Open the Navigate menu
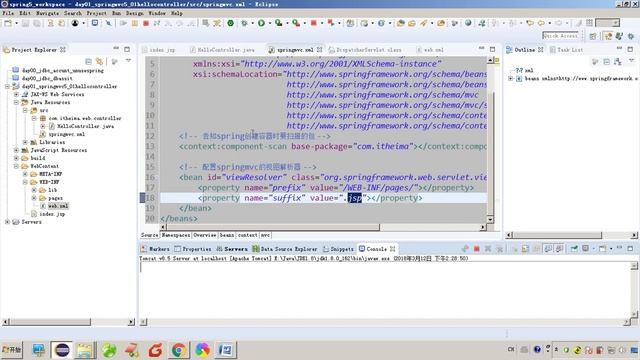The height and width of the screenshot is (360, 640). click(47, 13)
